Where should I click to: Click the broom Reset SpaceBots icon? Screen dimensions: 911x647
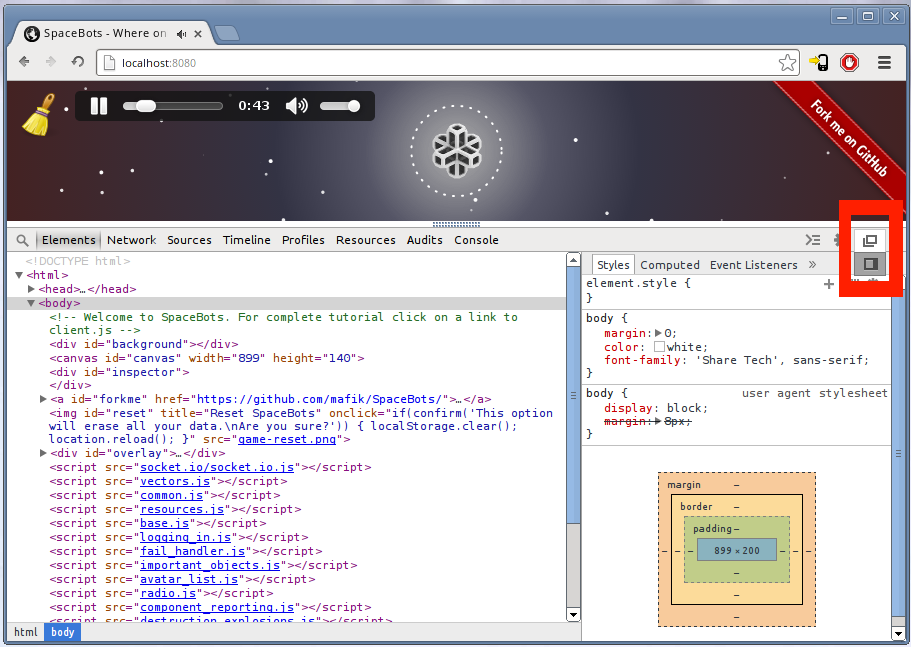[x=38, y=114]
